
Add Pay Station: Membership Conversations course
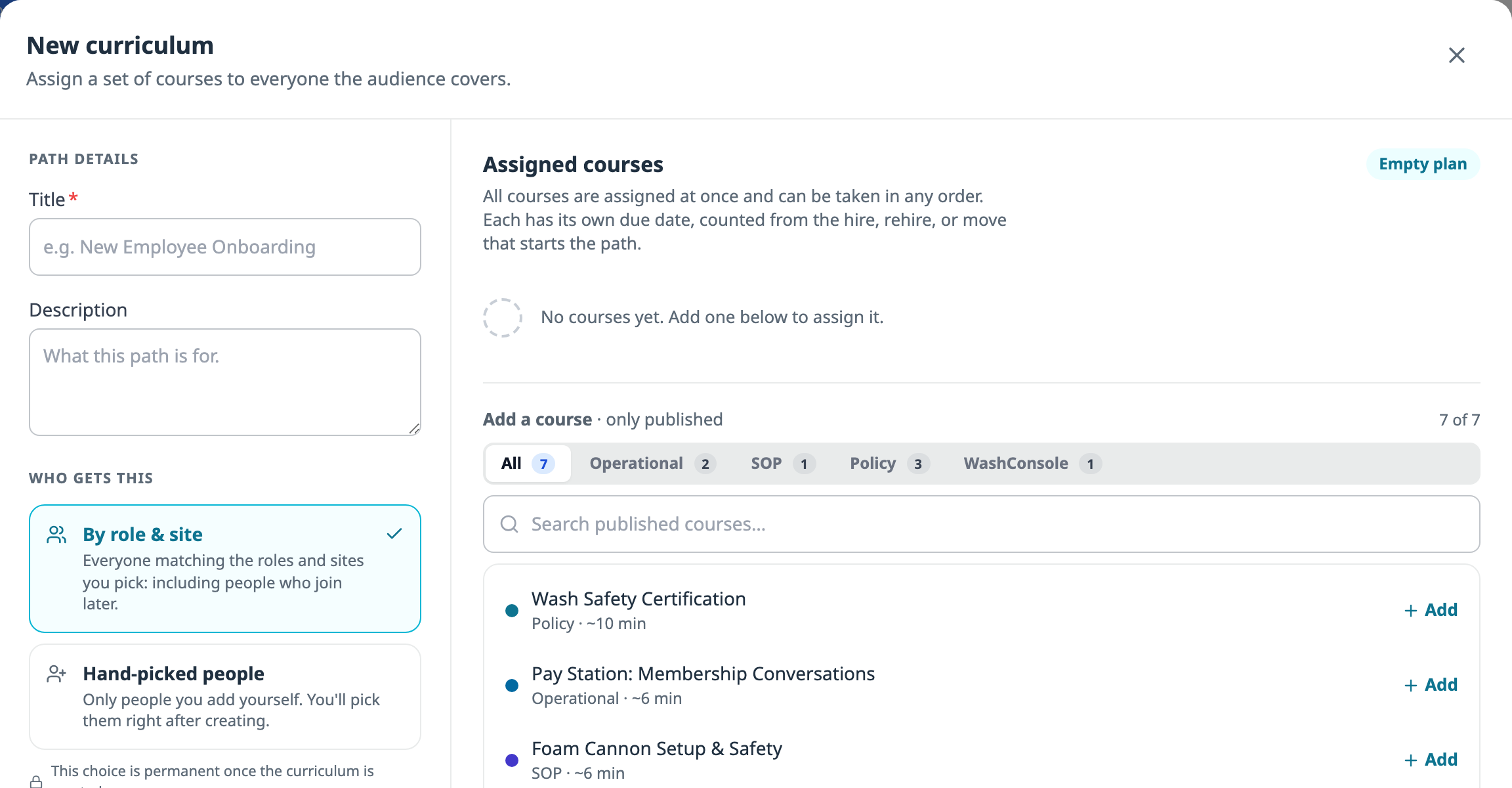point(1431,685)
